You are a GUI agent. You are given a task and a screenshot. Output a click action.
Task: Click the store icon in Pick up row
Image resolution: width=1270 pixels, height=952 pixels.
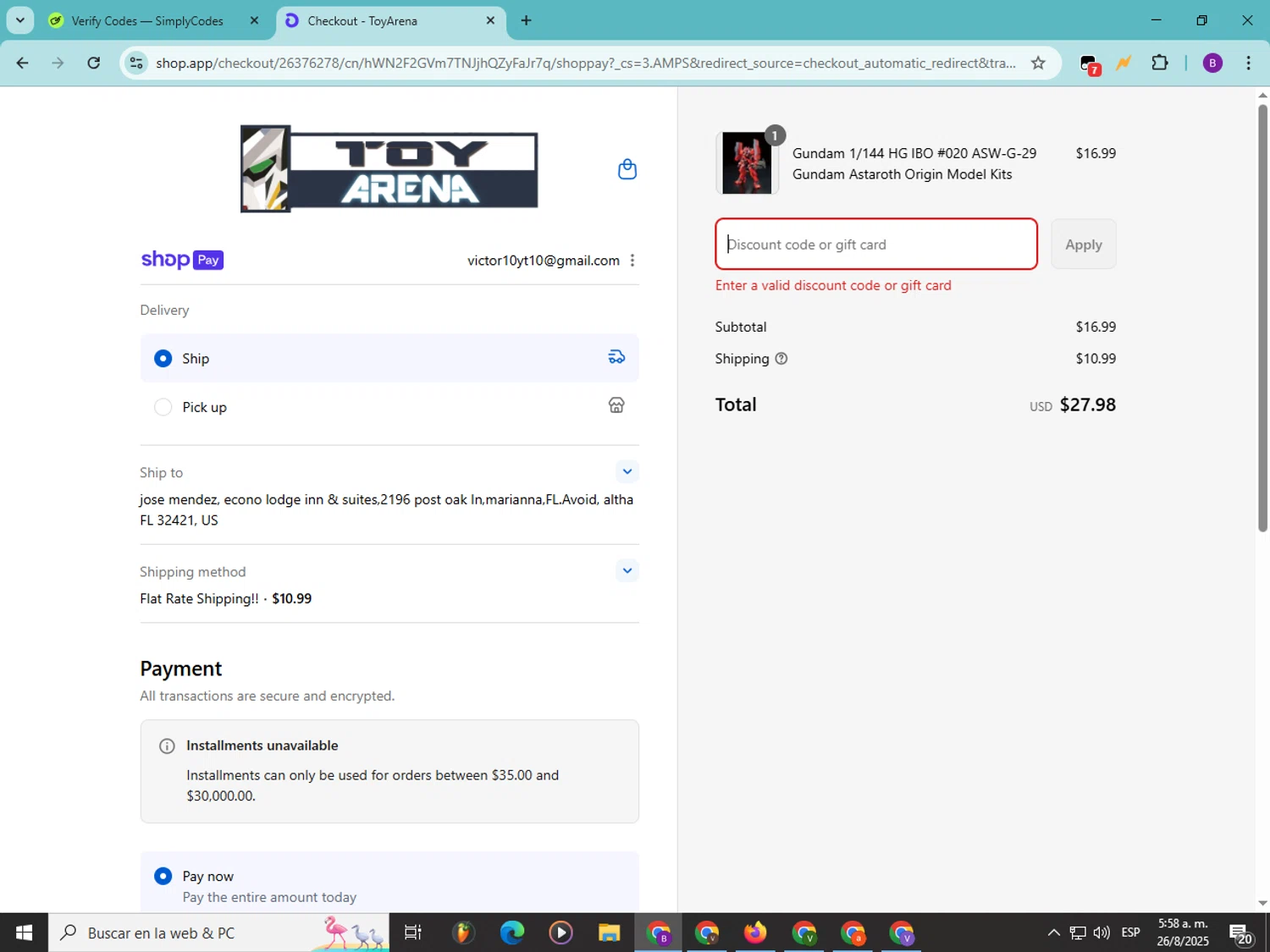point(616,406)
